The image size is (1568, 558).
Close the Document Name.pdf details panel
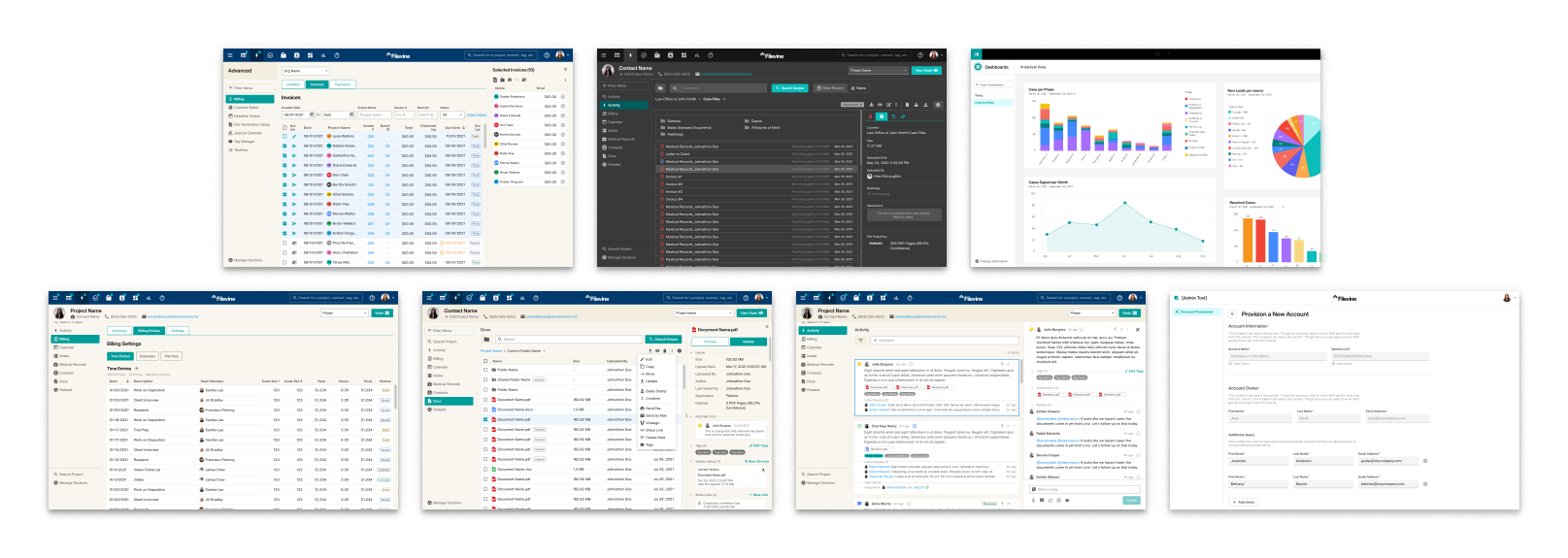pyautogui.click(x=767, y=326)
